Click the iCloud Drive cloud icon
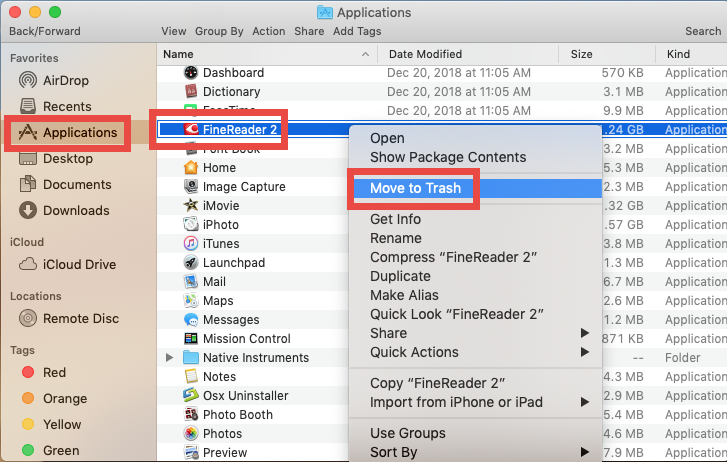The width and height of the screenshot is (727, 462). tap(28, 264)
